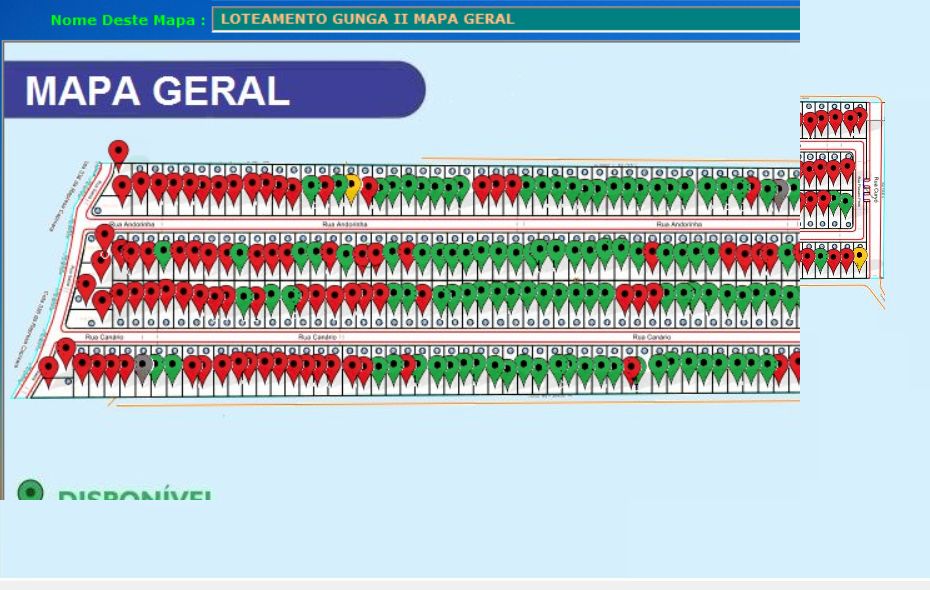Click the gray pin in the top row

[779, 189]
